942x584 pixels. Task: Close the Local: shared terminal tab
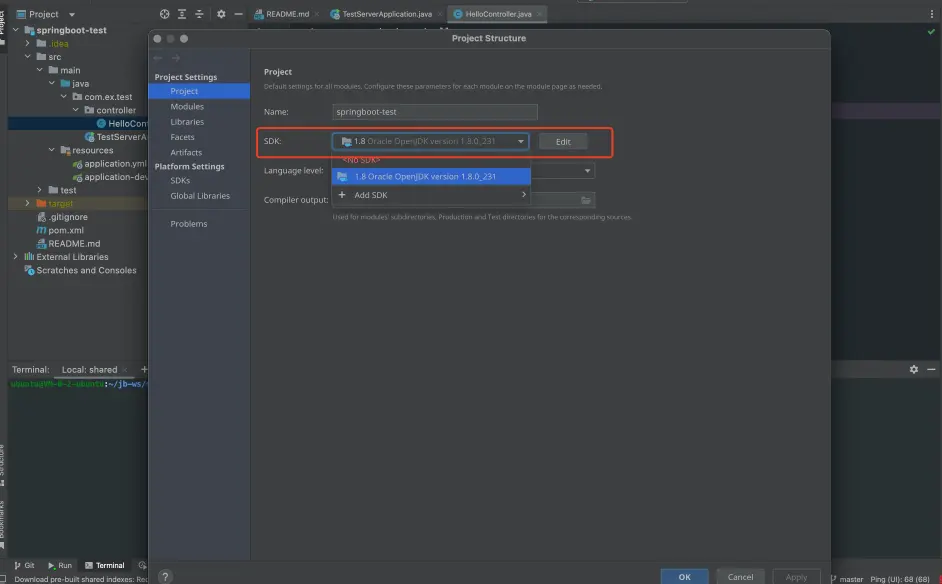(124, 370)
